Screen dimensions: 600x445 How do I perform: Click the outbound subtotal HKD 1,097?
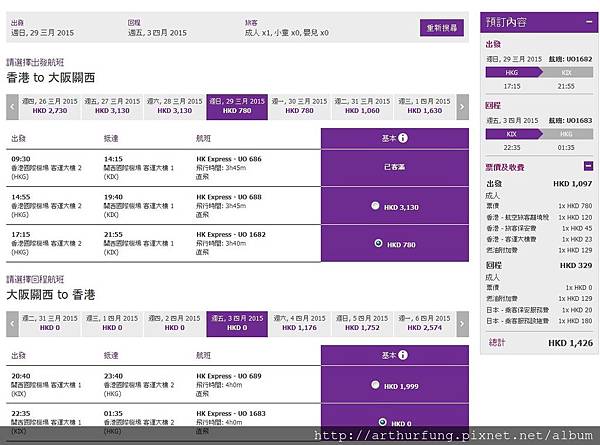572,184
